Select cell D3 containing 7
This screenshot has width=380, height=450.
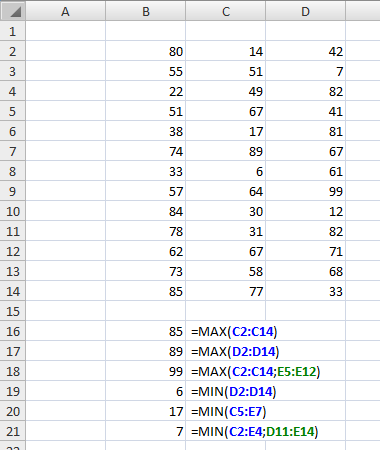[x=306, y=71]
